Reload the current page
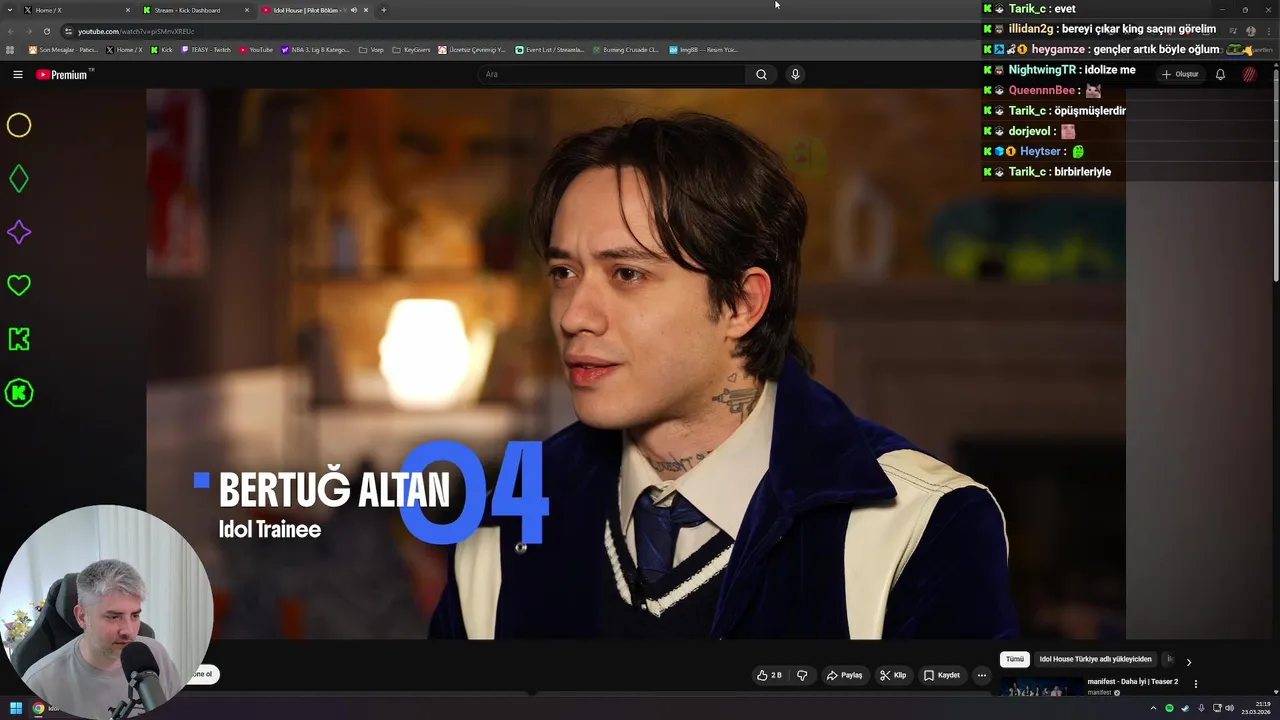1280x720 pixels. click(47, 31)
